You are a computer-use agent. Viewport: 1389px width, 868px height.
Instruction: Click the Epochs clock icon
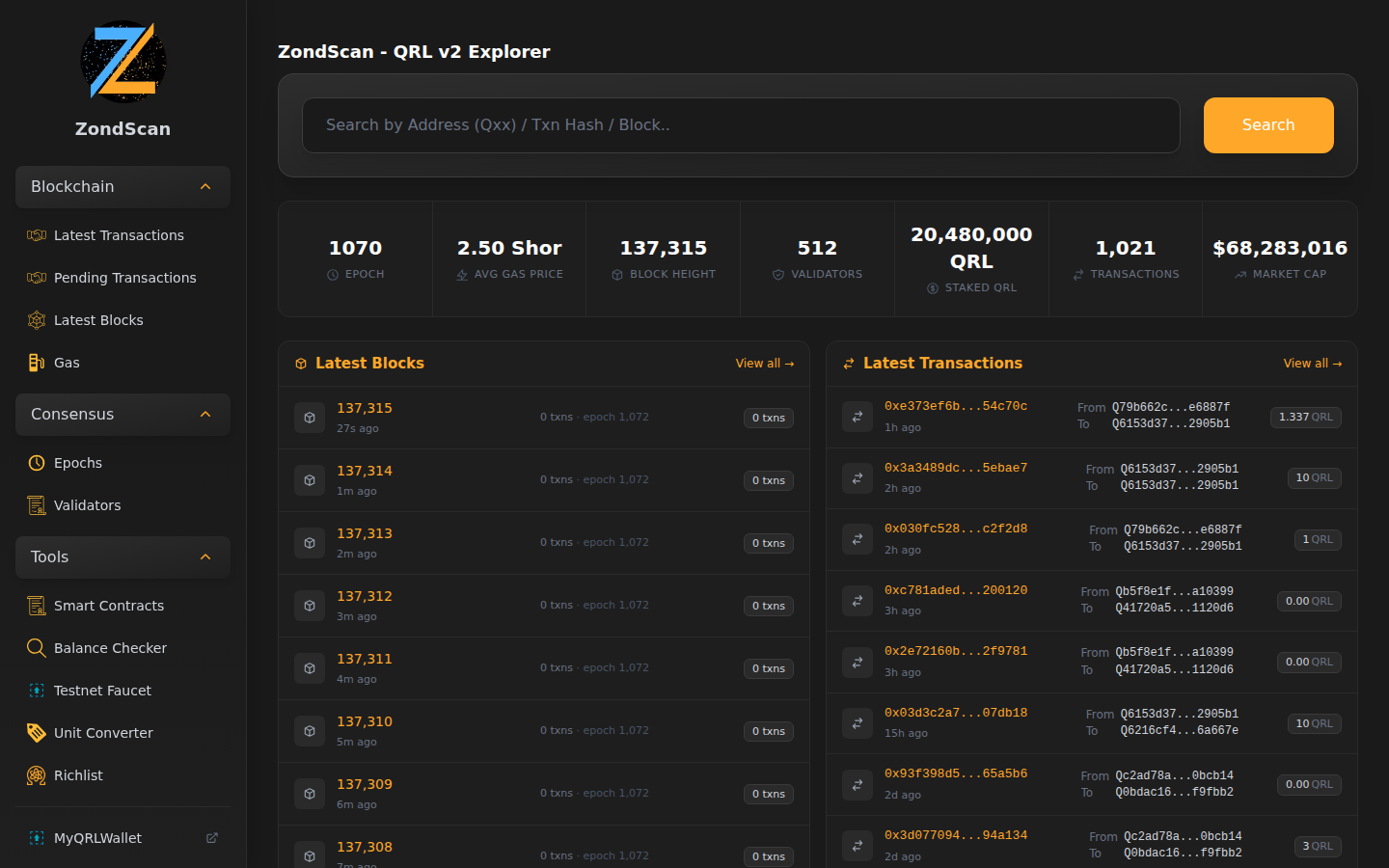tap(37, 463)
